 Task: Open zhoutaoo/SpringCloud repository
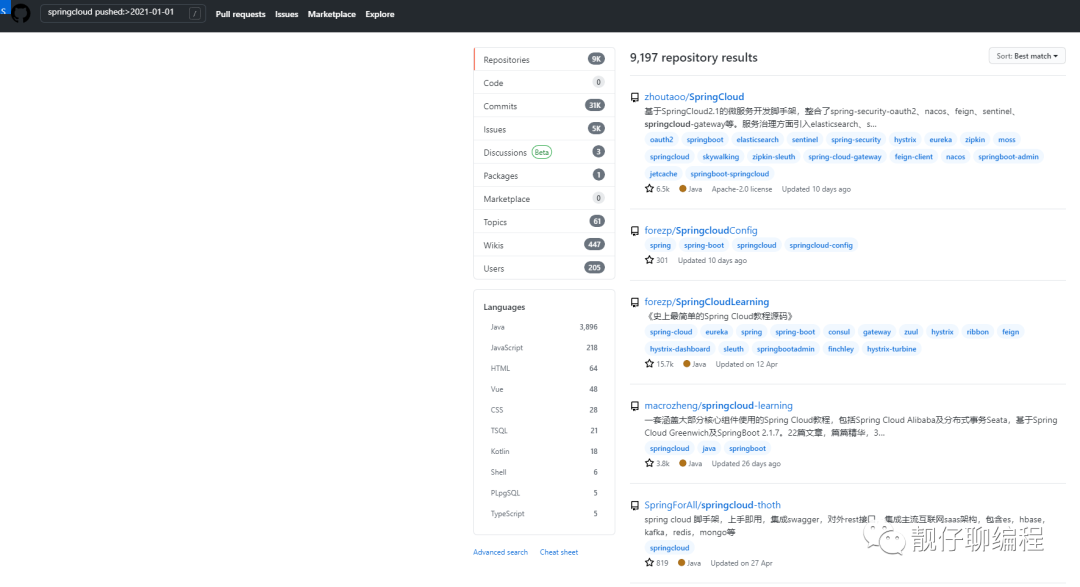[694, 96]
